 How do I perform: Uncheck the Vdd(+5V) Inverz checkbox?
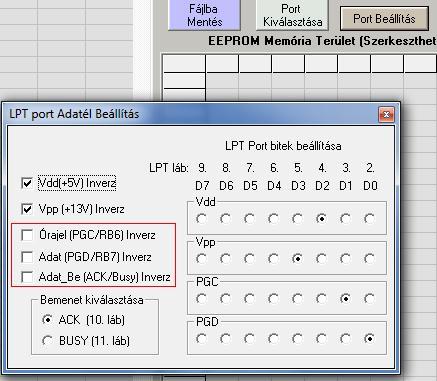tap(27, 183)
